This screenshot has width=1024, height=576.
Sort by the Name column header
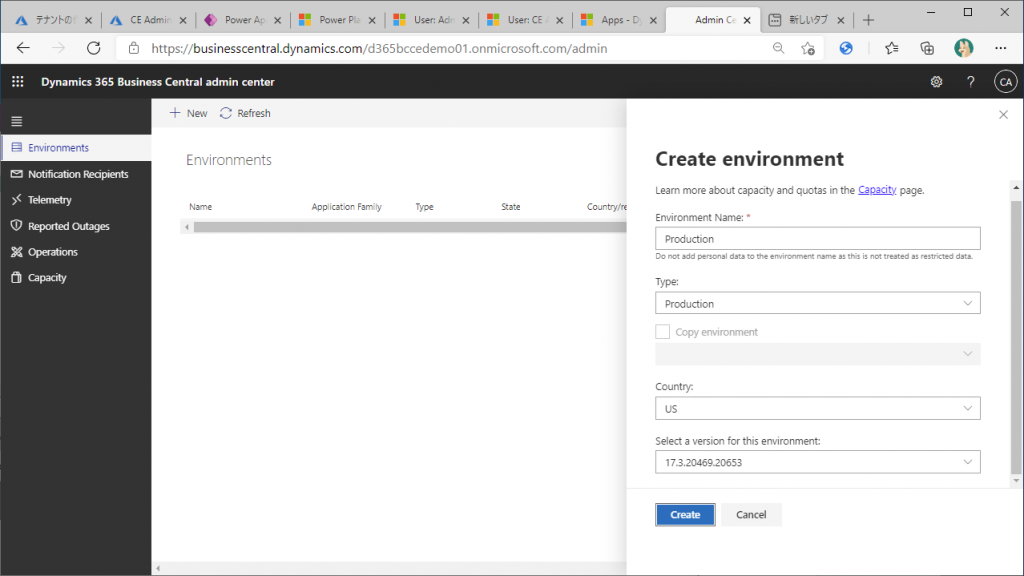tap(200, 206)
